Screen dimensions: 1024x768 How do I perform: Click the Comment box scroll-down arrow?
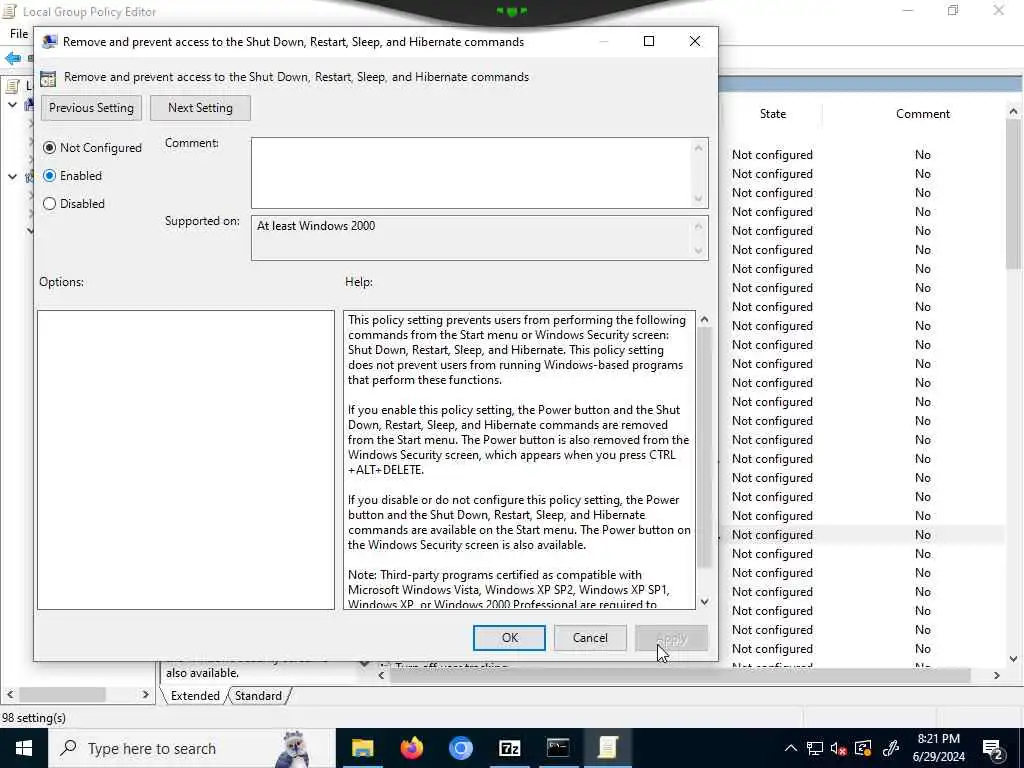699,199
